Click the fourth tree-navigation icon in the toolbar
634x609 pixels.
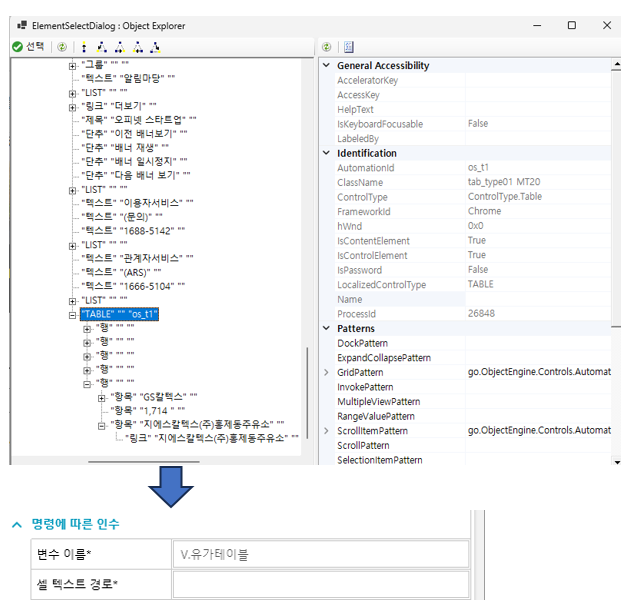138,47
